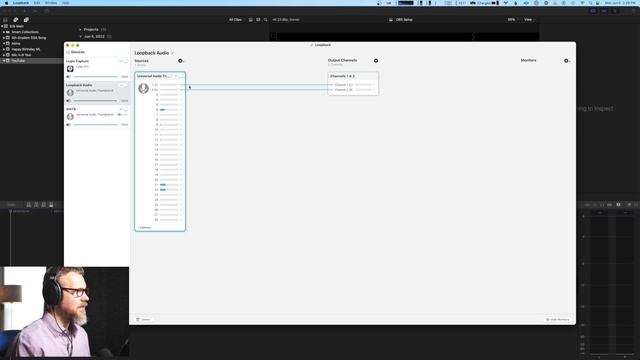
Task: Add an output channel with the plus button
Action: point(376,61)
